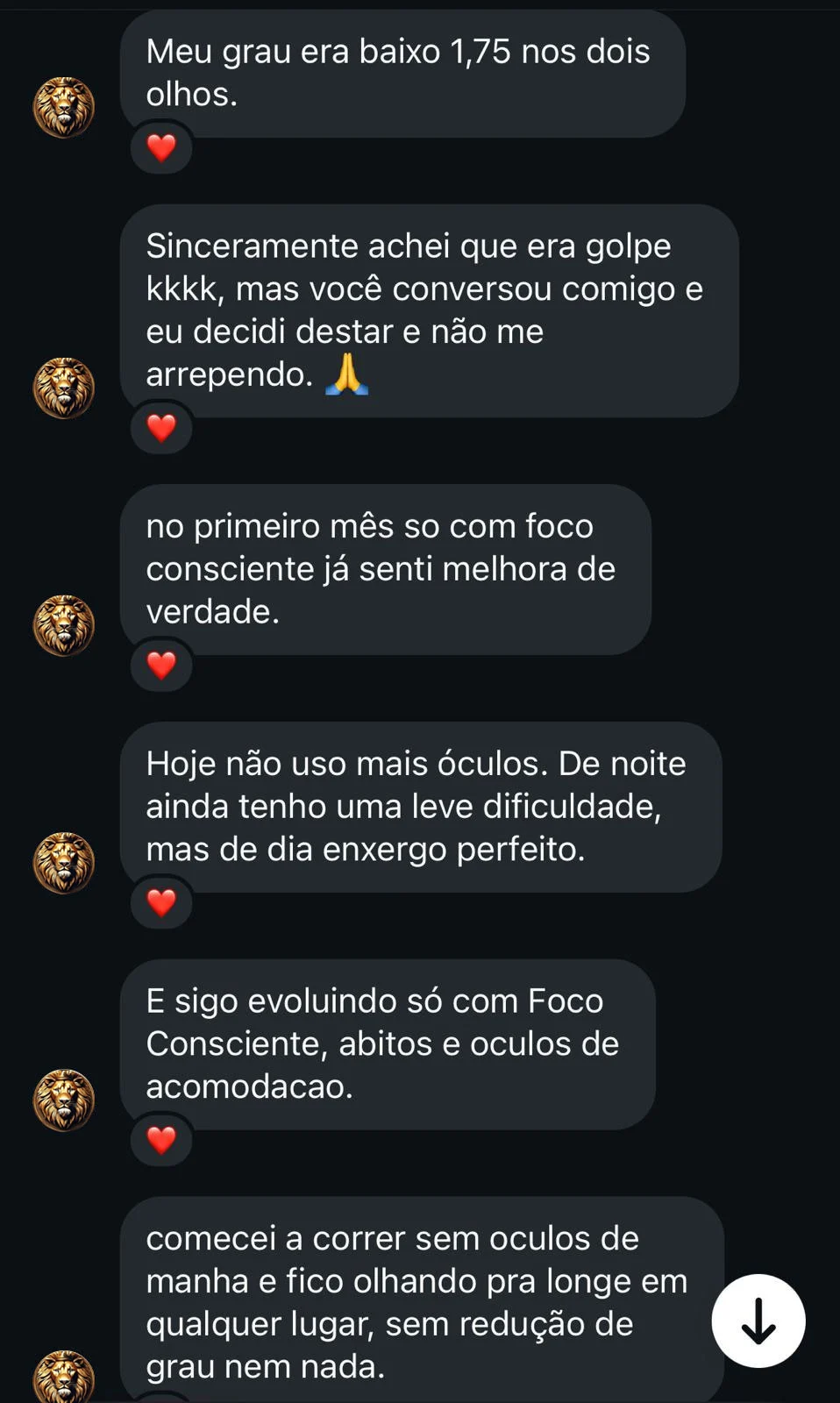This screenshot has width=840, height=1403.
Task: Toggle the heart reaction under "Meu grau era baixo"
Action: (x=161, y=147)
